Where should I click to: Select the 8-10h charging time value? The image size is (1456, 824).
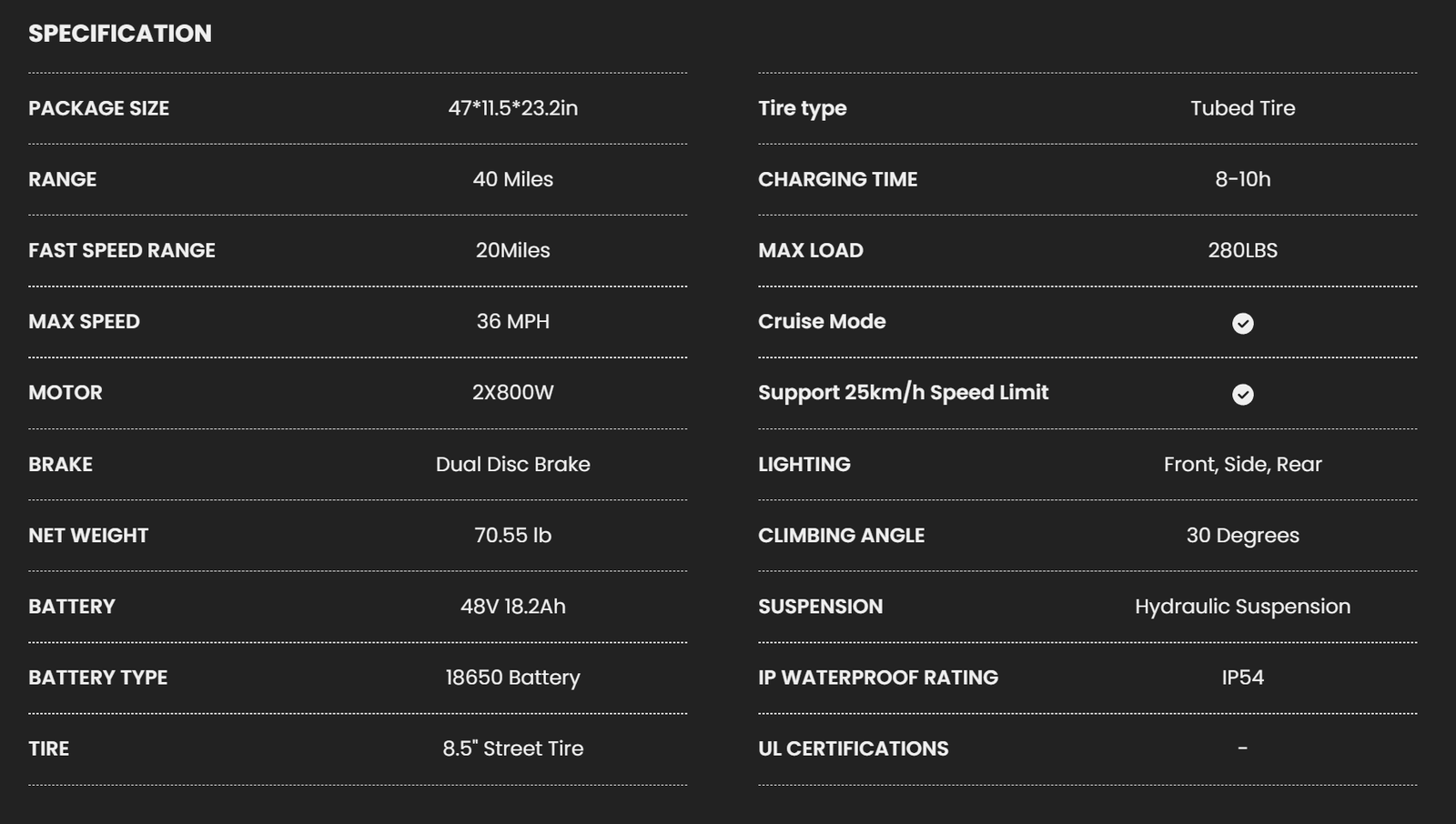pos(1242,179)
